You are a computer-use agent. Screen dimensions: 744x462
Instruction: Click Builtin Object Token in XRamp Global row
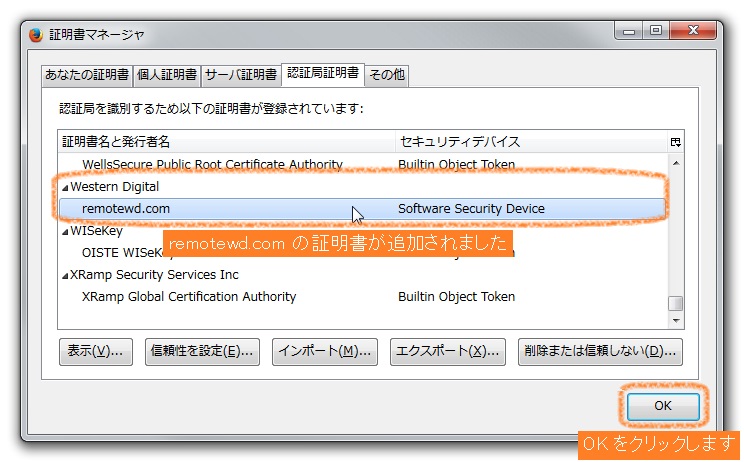coord(456,296)
